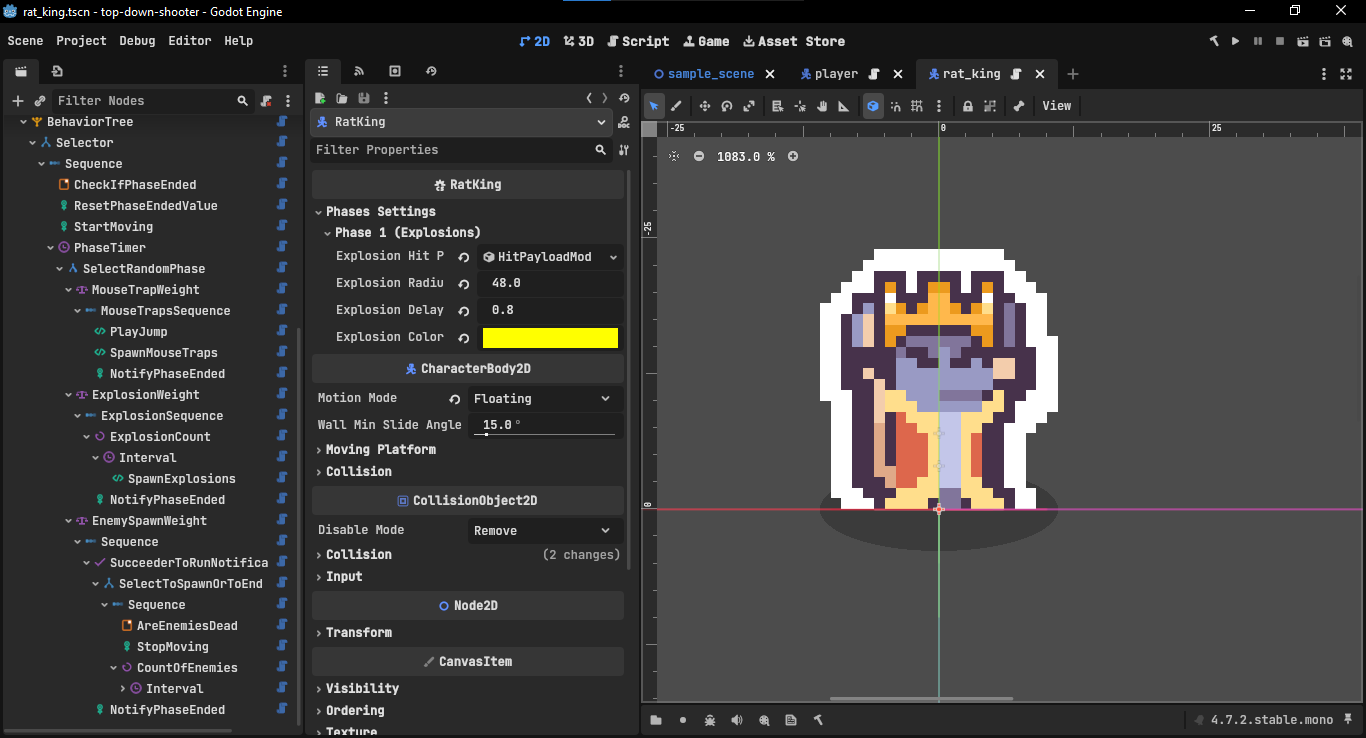Select the Move mode tool in canvas toolbar
This screenshot has height=738, width=1366.
pos(705,106)
